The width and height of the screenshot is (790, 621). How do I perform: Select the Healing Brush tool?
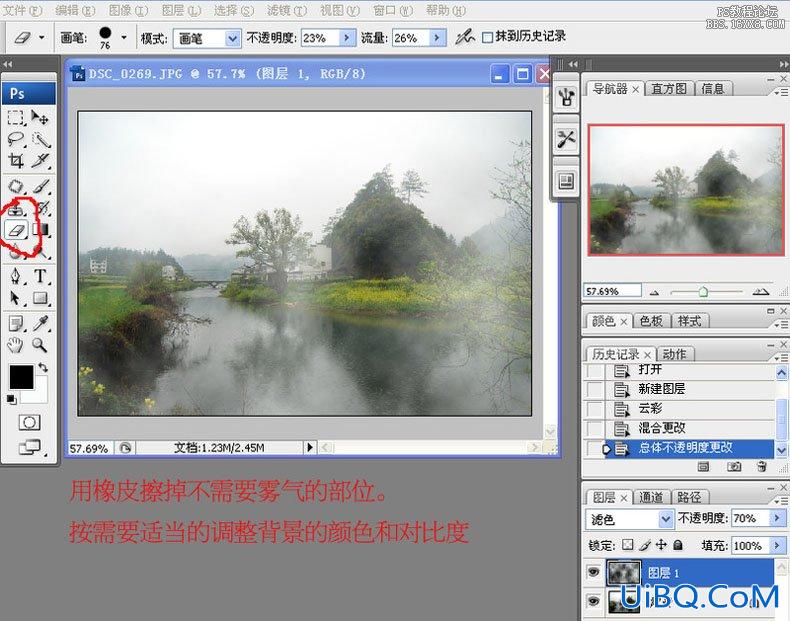(x=16, y=186)
